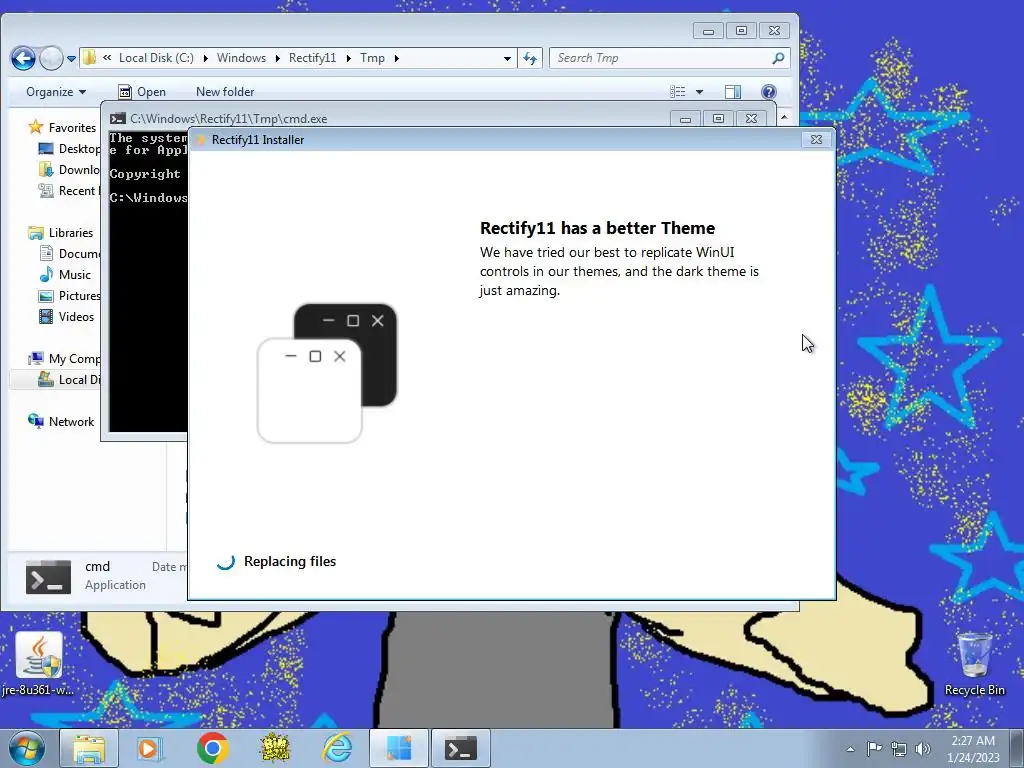The width and height of the screenshot is (1024, 768).
Task: Select Network in the navigation pane
Action: (x=61, y=422)
